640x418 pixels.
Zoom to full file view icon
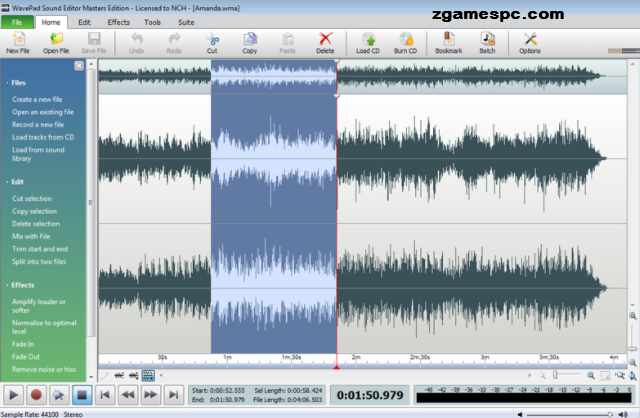[x=605, y=376]
